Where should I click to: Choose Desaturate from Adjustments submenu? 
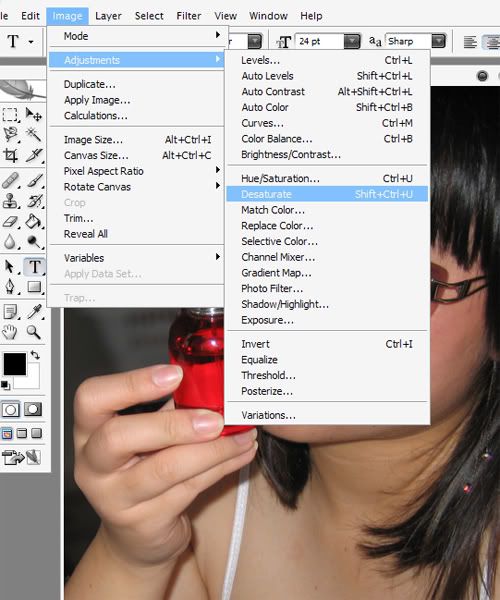point(327,194)
